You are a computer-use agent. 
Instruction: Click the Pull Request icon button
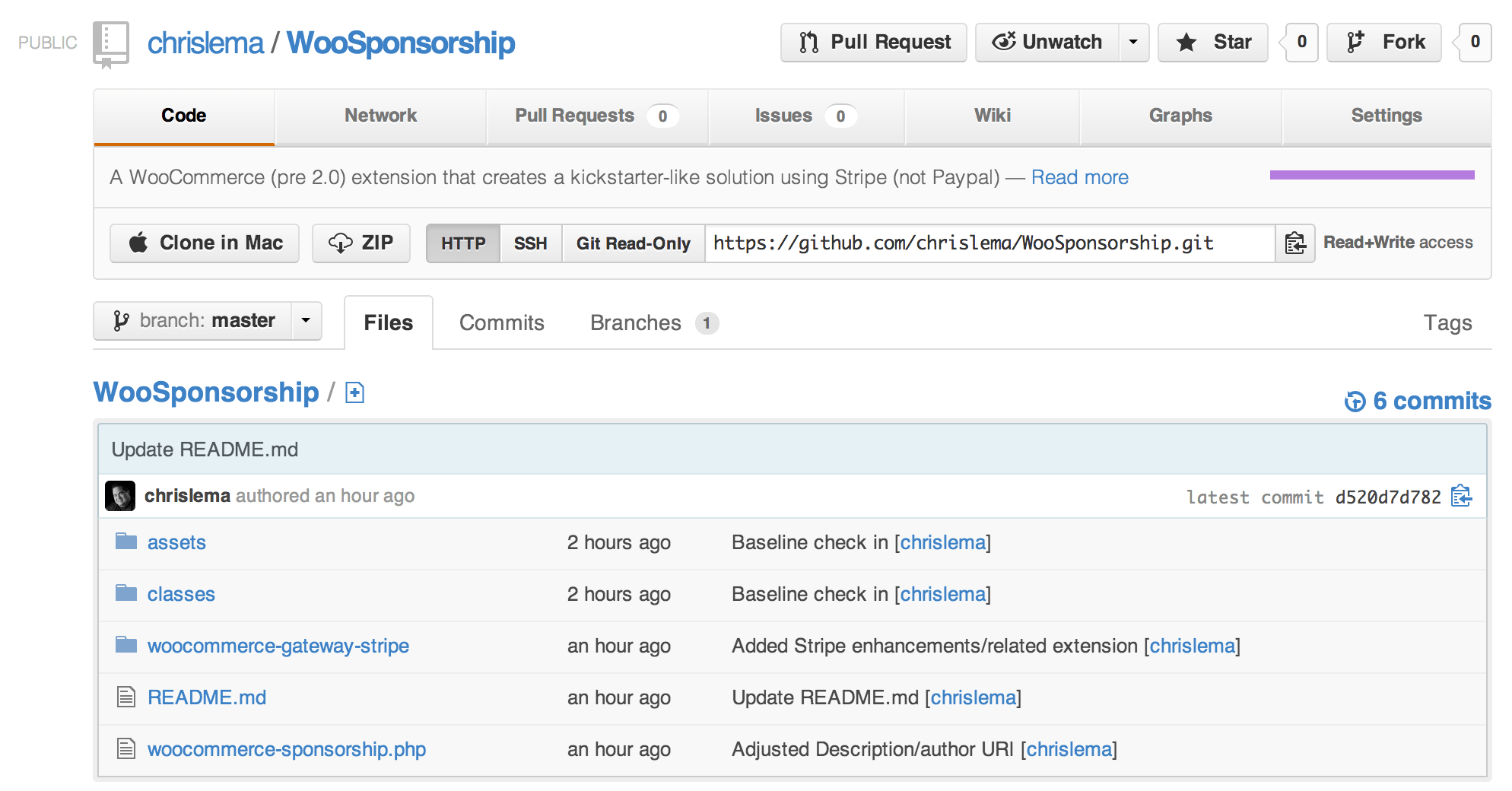point(808,43)
